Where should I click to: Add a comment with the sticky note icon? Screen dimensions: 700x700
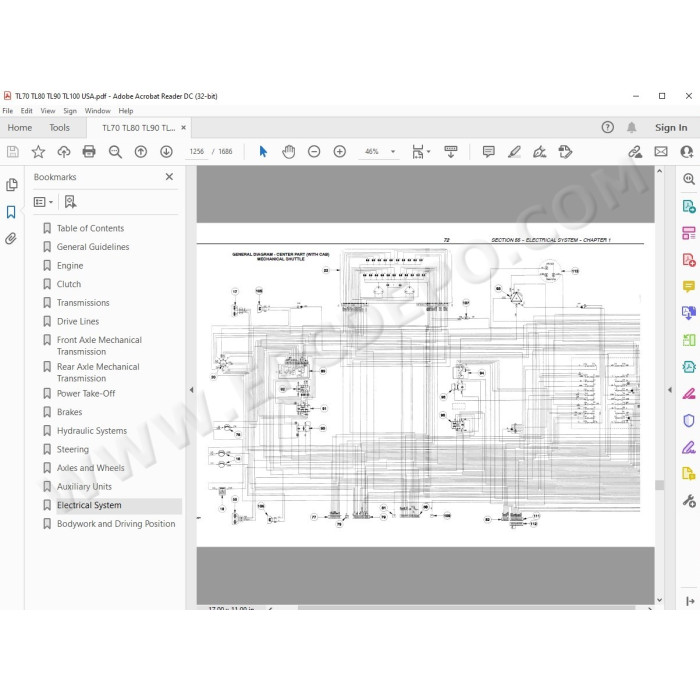[x=488, y=152]
